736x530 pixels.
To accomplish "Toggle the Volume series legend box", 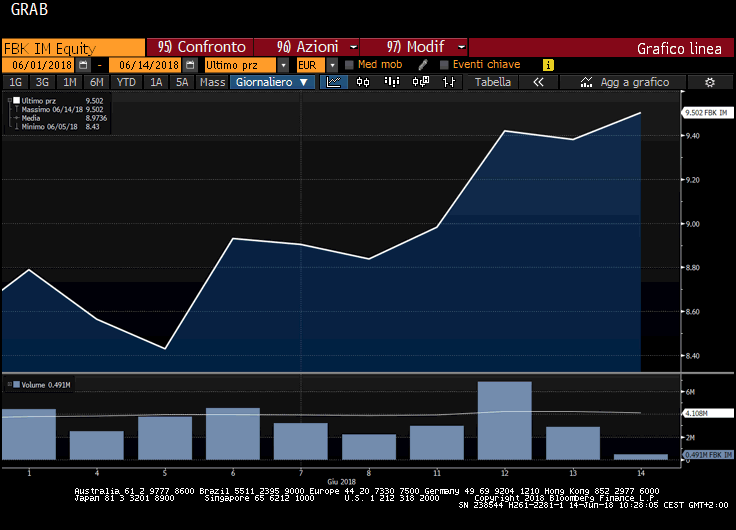I will click(x=16, y=384).
